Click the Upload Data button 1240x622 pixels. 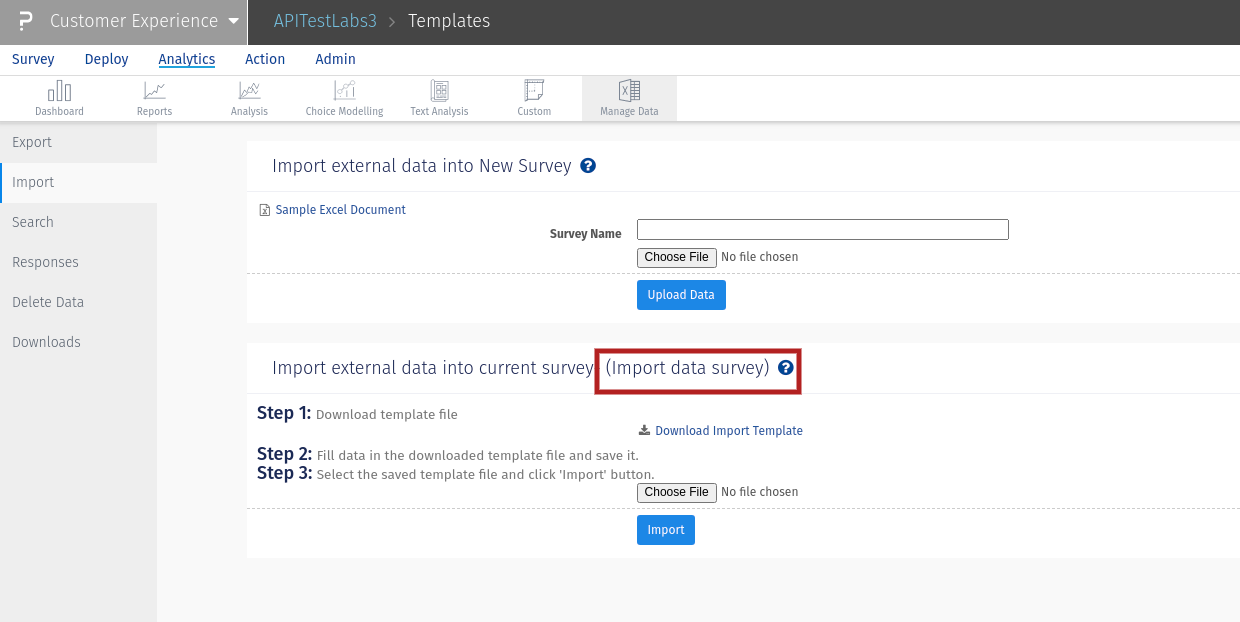(681, 295)
